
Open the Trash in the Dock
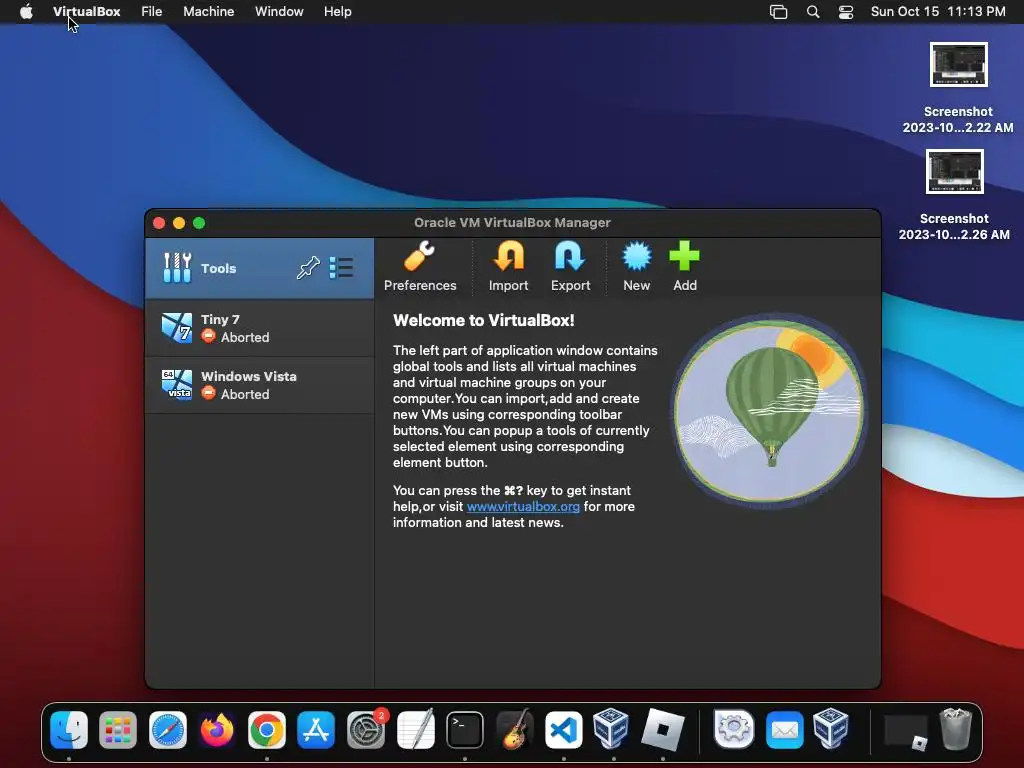[955, 729]
